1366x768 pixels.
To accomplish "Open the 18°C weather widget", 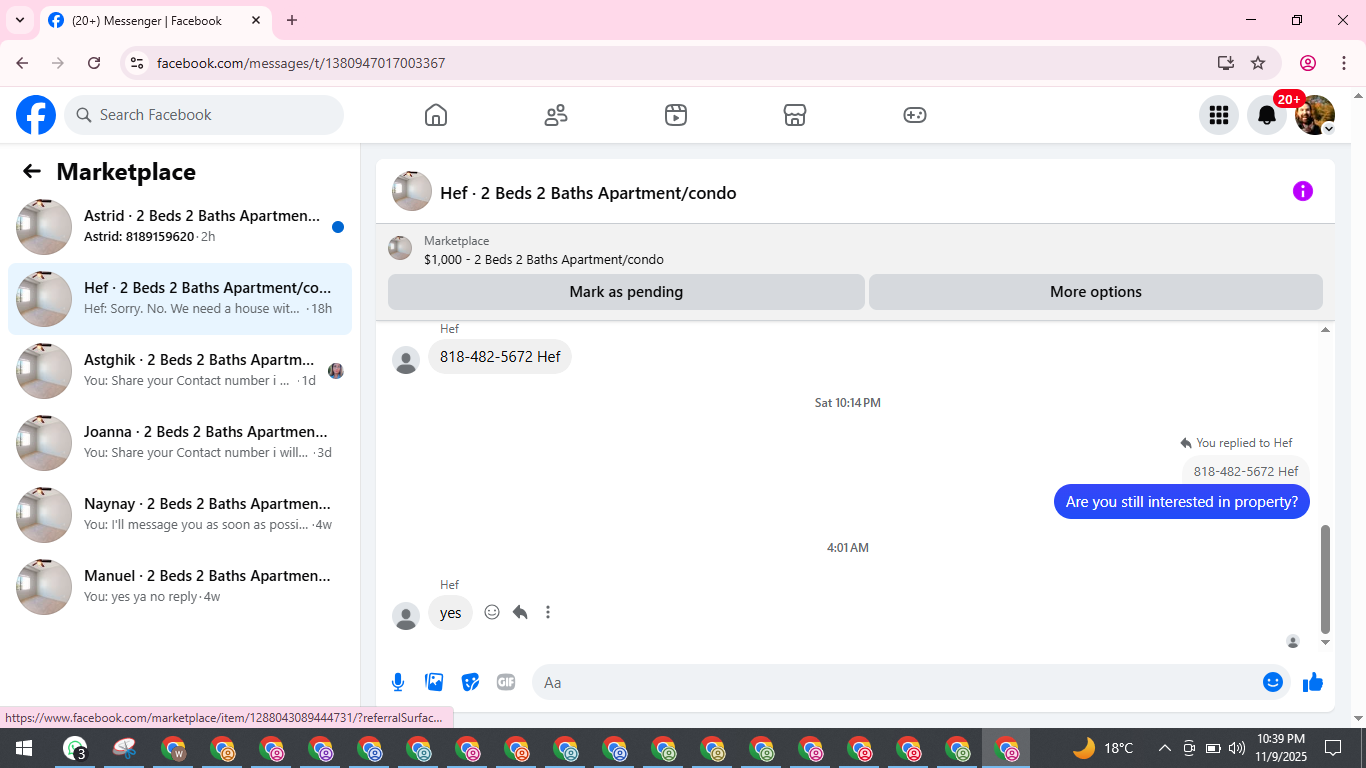I will [x=1104, y=748].
